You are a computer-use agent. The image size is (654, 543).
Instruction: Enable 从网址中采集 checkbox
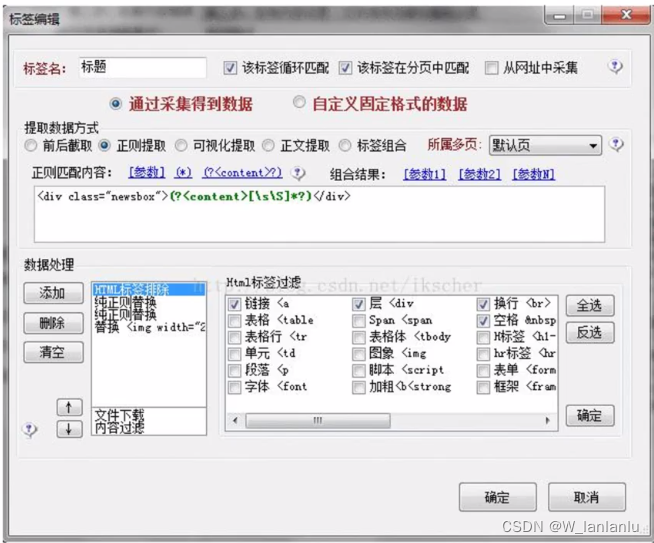click(491, 68)
